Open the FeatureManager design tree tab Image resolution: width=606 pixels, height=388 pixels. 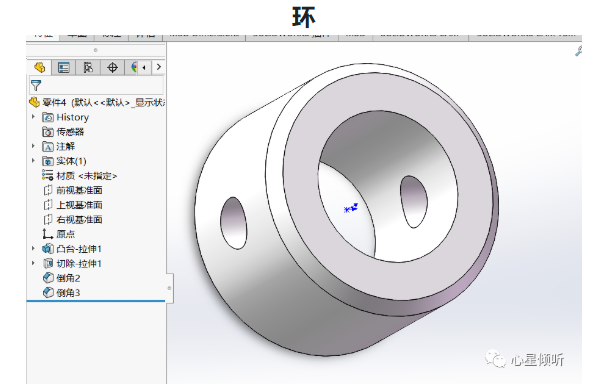pos(39,68)
